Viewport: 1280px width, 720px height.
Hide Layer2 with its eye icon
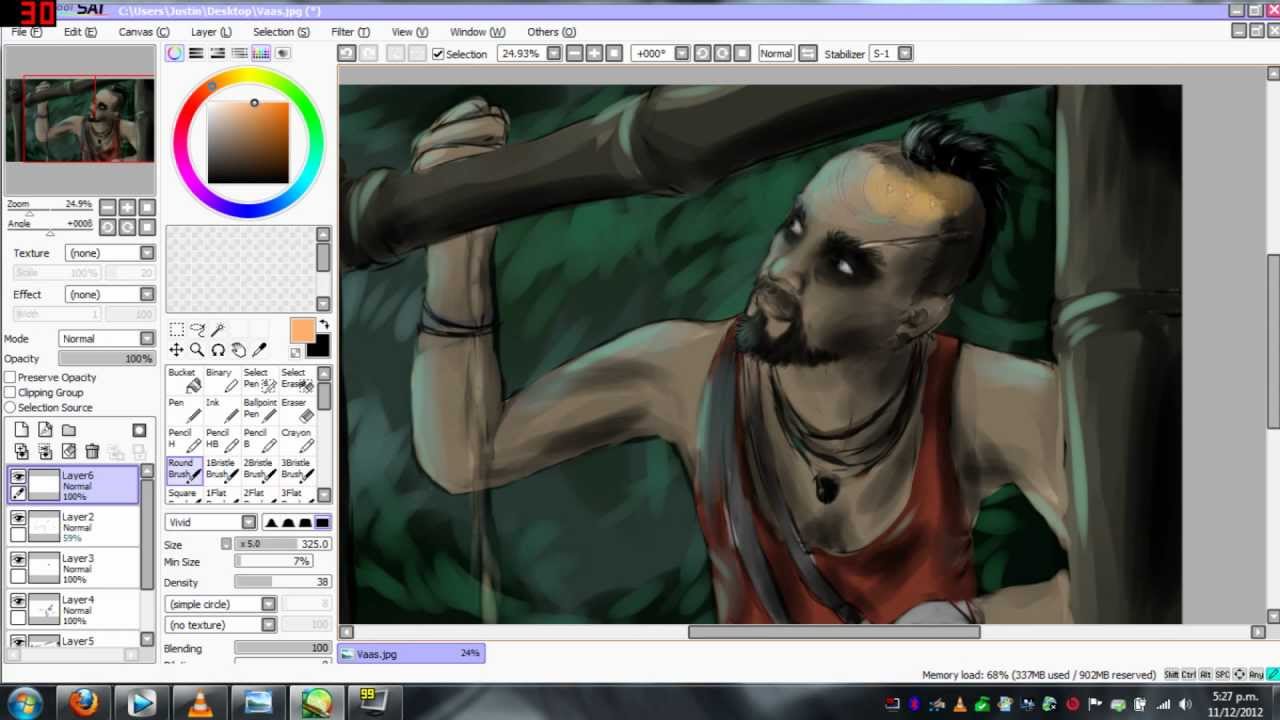point(18,518)
